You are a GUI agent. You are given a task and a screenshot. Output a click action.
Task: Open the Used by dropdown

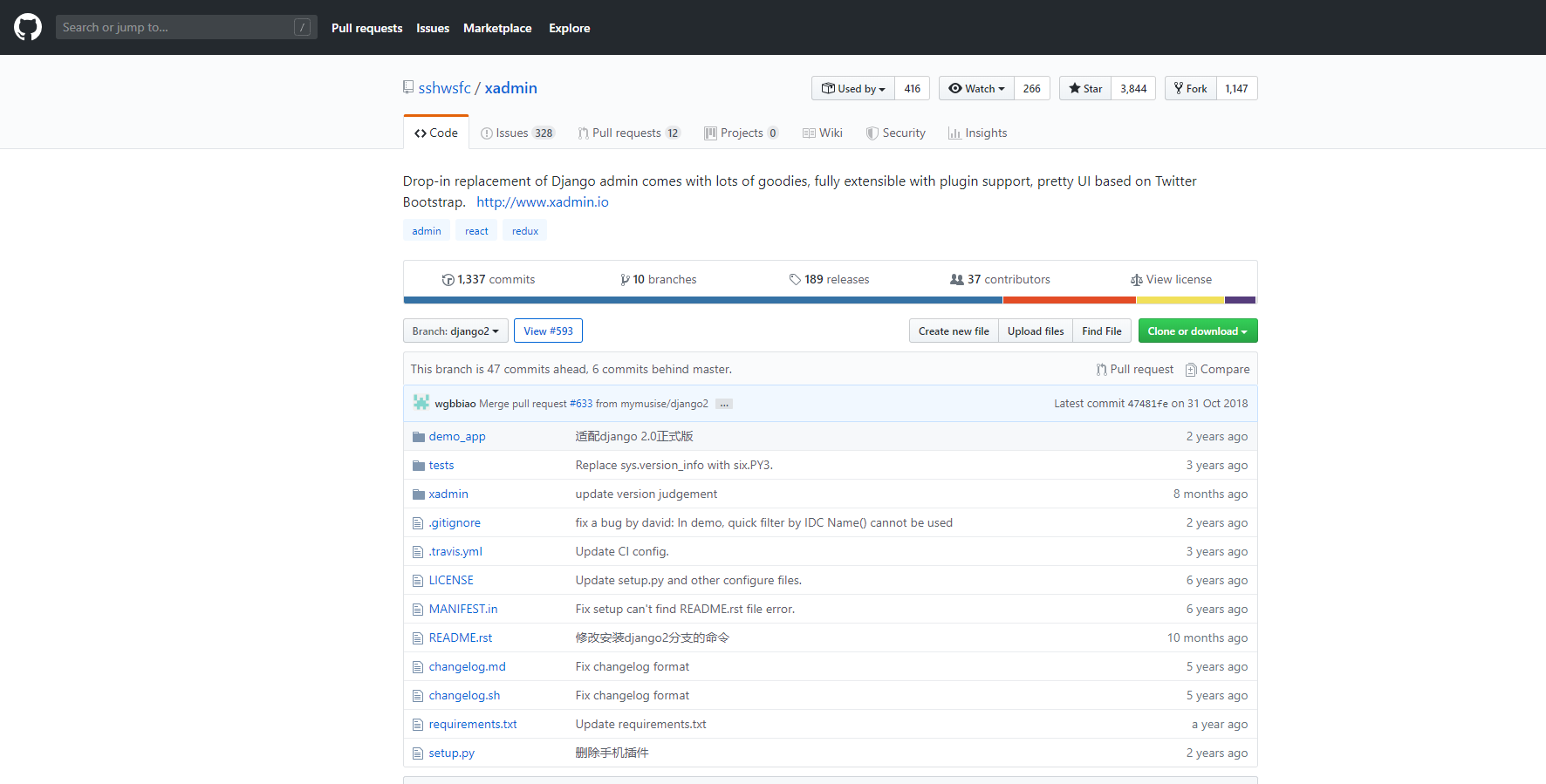tap(853, 88)
